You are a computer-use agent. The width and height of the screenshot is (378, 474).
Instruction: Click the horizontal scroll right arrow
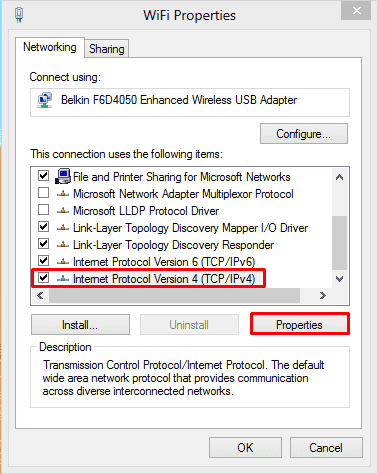(x=322, y=296)
